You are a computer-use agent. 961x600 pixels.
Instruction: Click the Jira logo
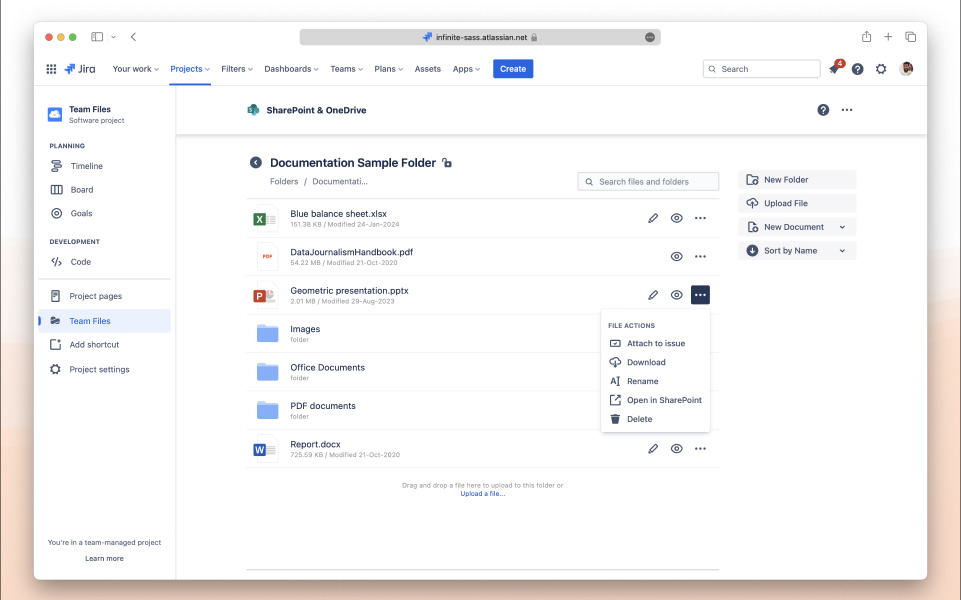click(x=80, y=69)
